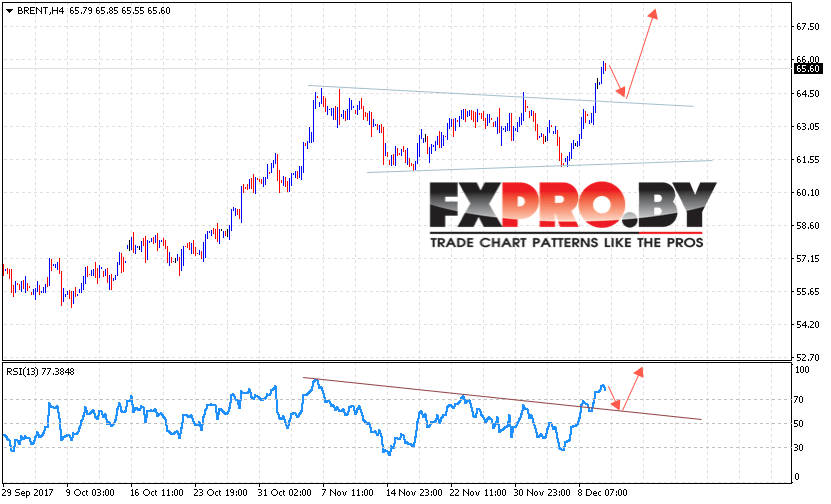Click the 55.65 price axis label
Viewport: 831px width, 504px height.
(808, 292)
